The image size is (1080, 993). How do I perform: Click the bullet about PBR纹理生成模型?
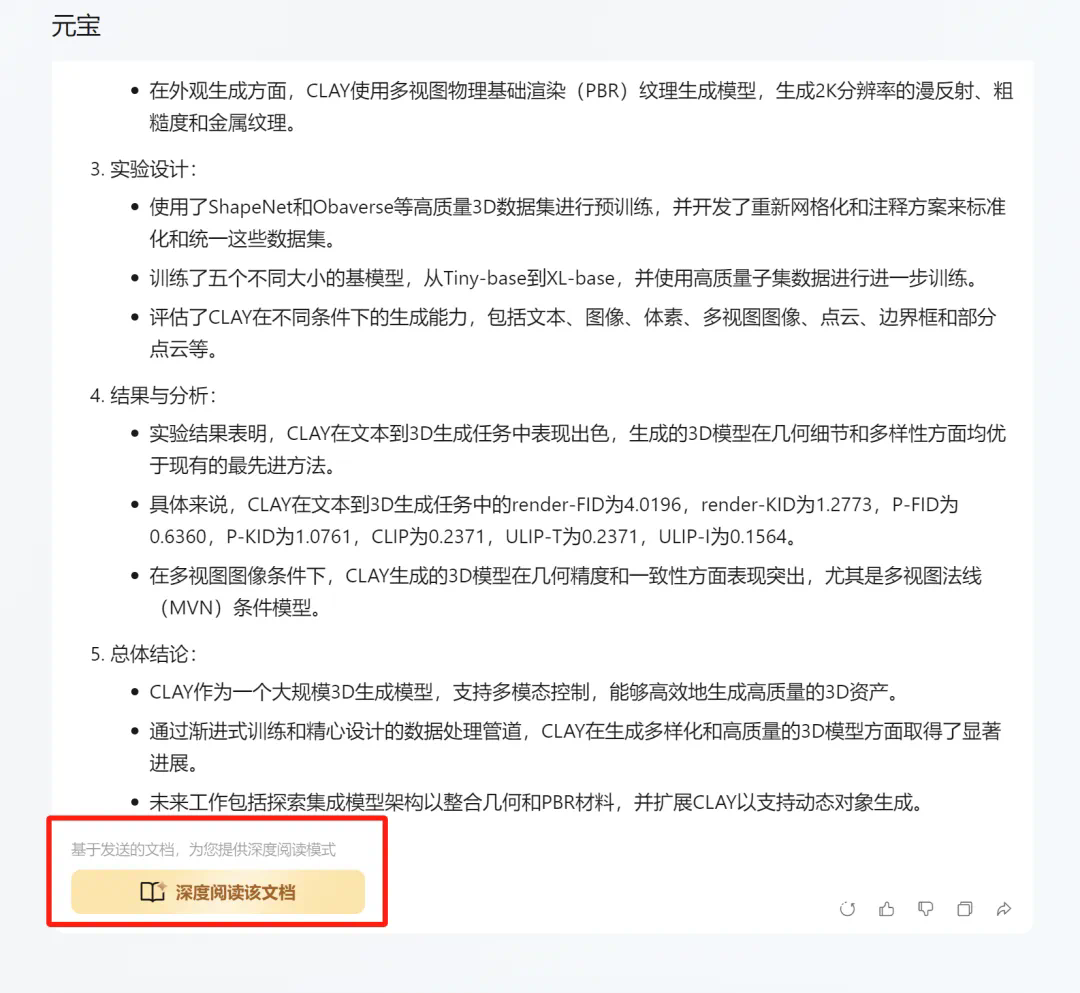tap(581, 107)
